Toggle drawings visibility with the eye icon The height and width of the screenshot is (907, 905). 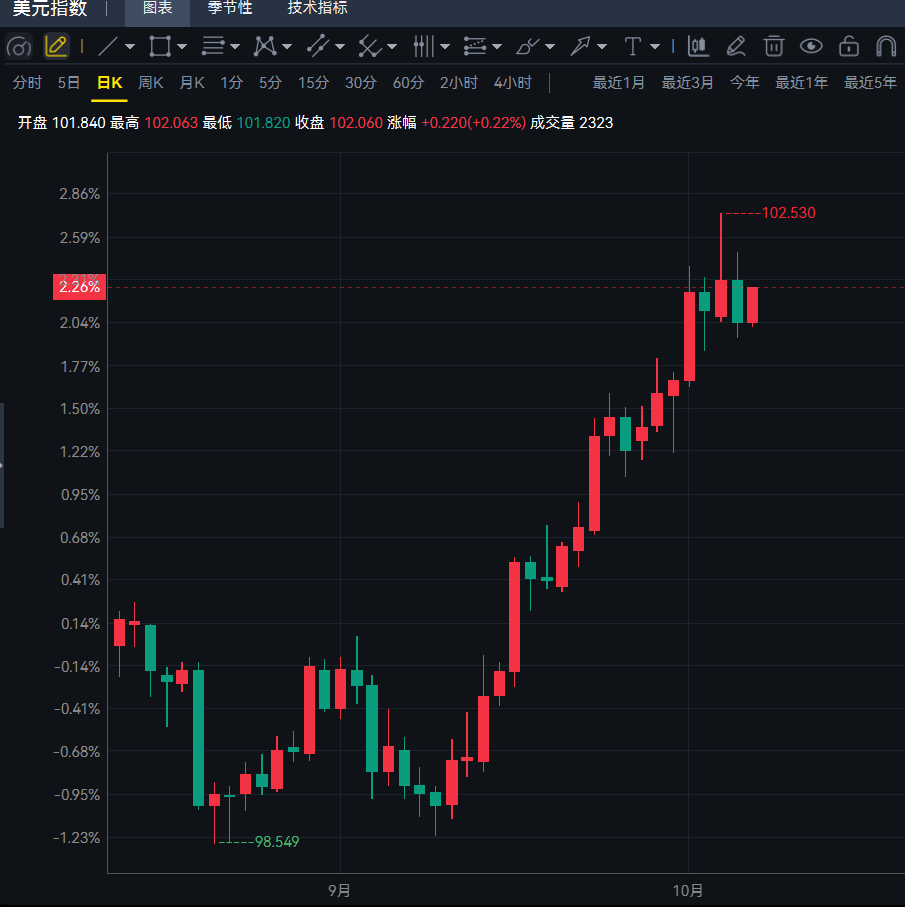pyautogui.click(x=811, y=46)
